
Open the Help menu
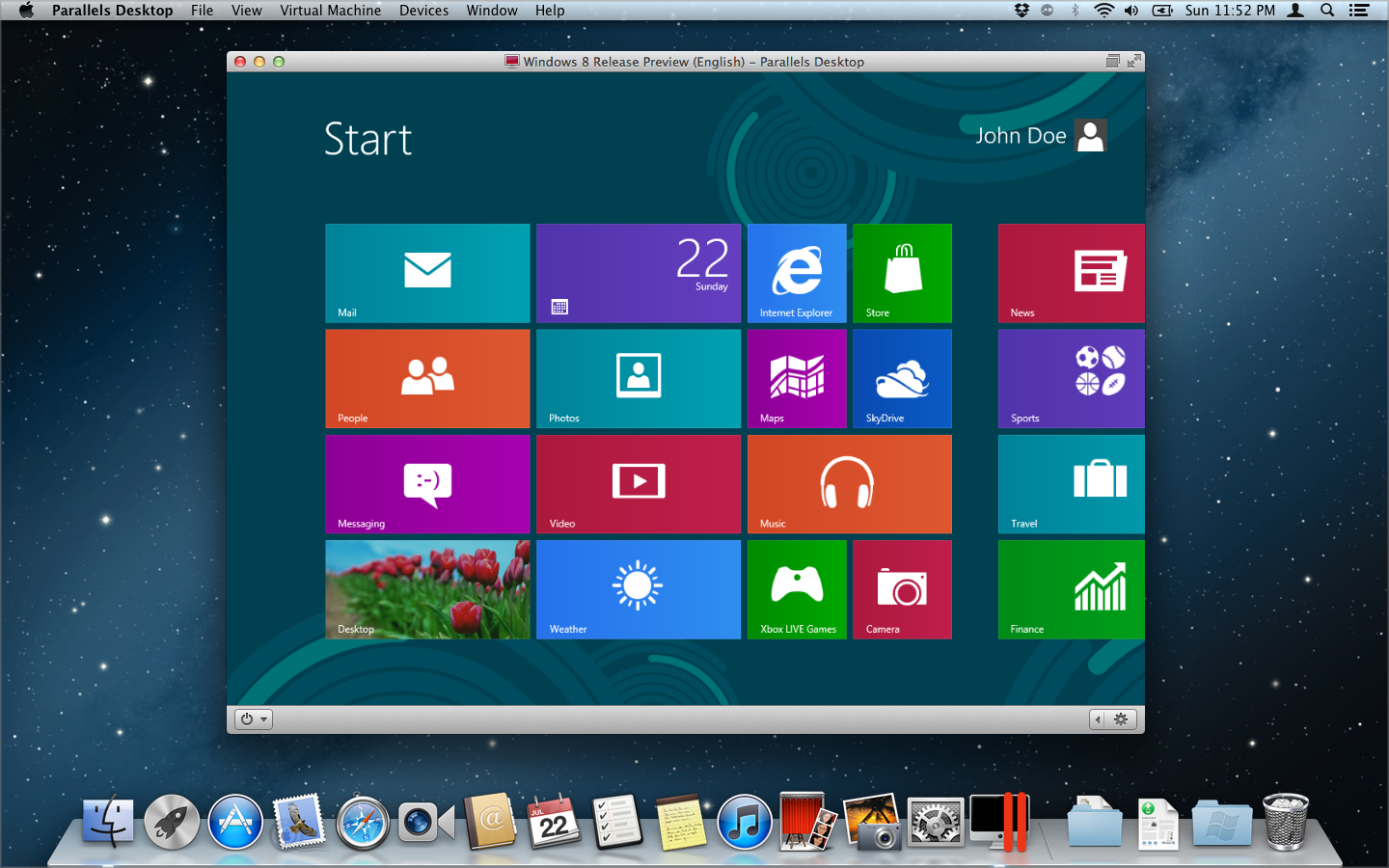550,11
